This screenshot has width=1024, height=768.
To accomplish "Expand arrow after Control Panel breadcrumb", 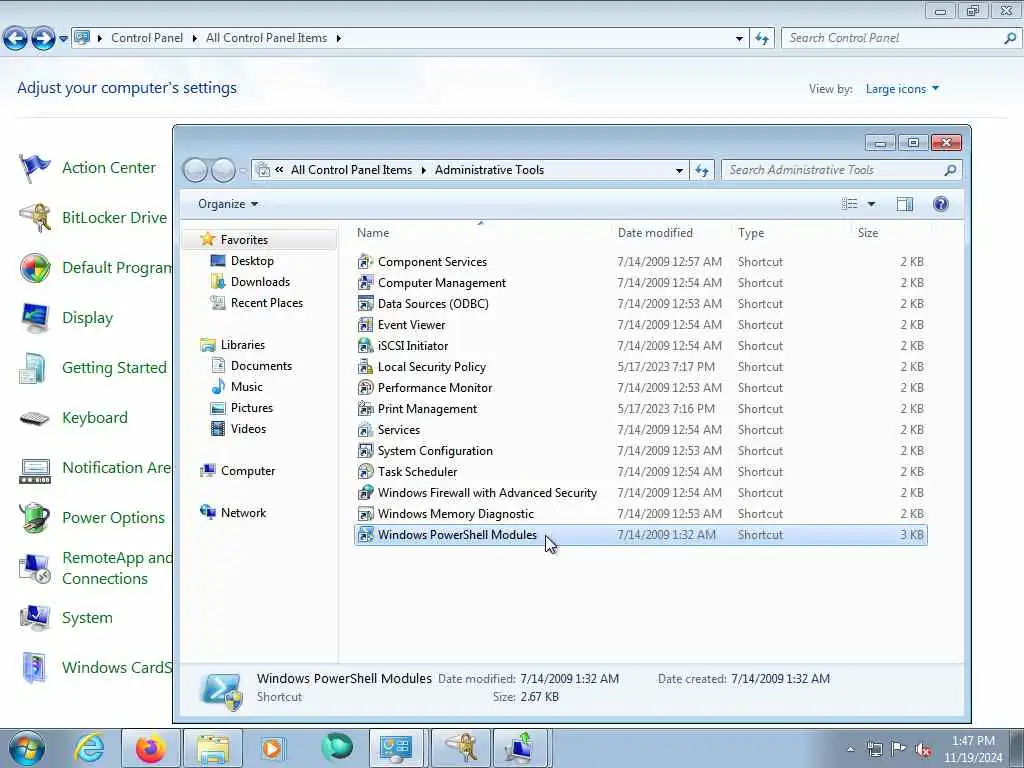I will point(195,39).
